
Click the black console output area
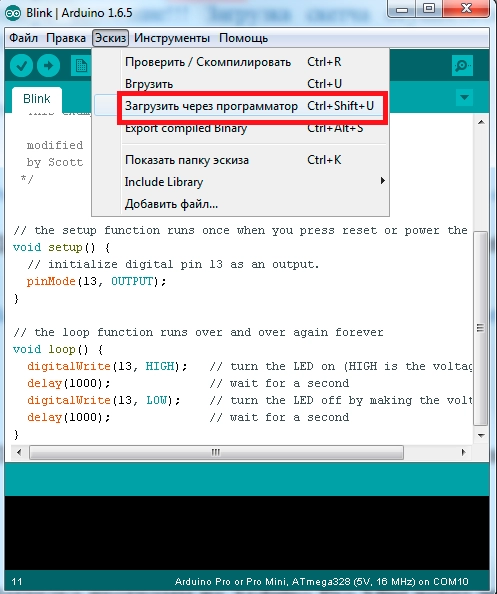pyautogui.click(x=247, y=533)
